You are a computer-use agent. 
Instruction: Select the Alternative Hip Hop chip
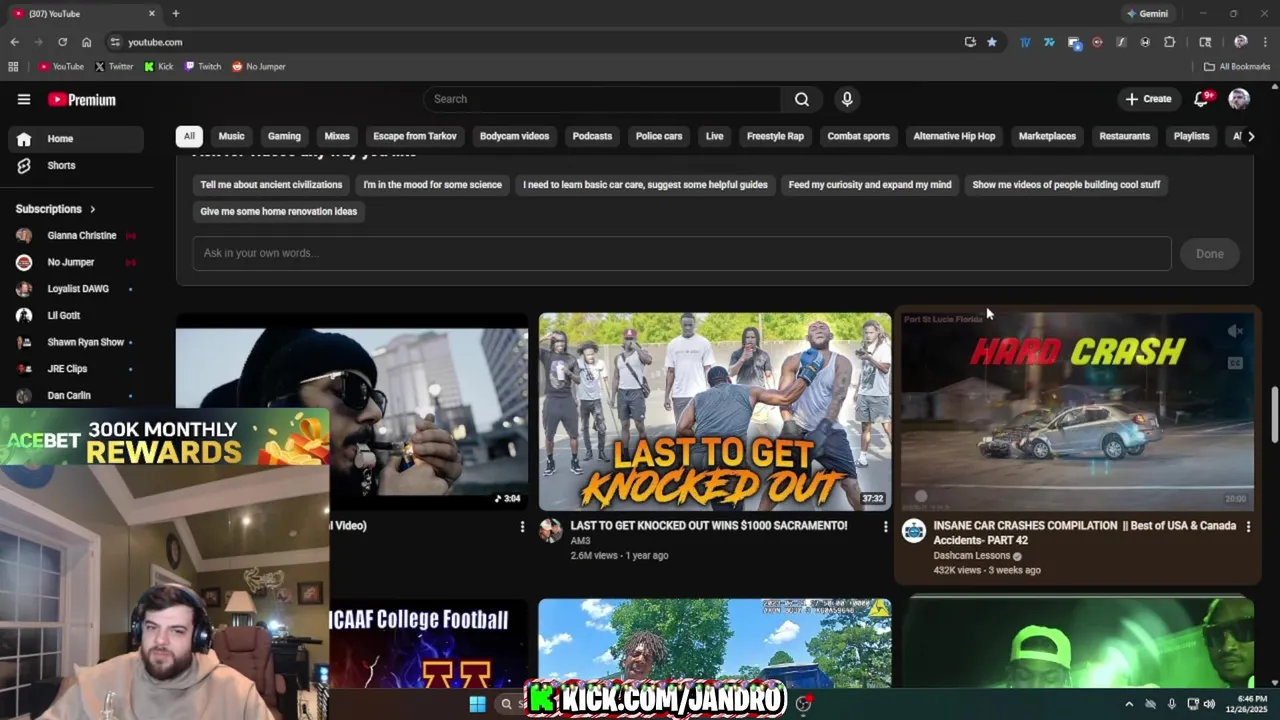[954, 136]
